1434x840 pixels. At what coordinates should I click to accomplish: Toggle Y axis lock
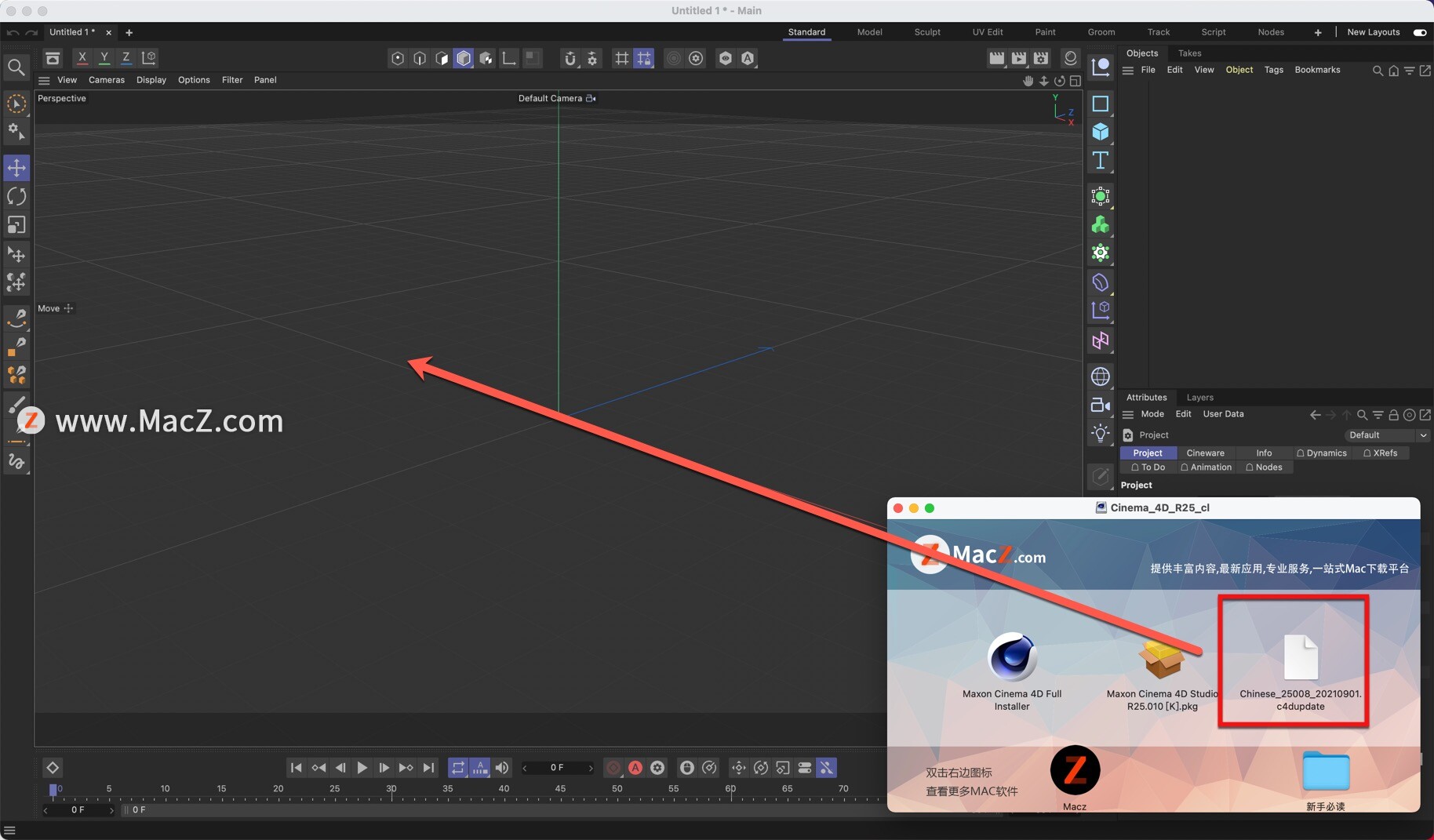[x=104, y=58]
